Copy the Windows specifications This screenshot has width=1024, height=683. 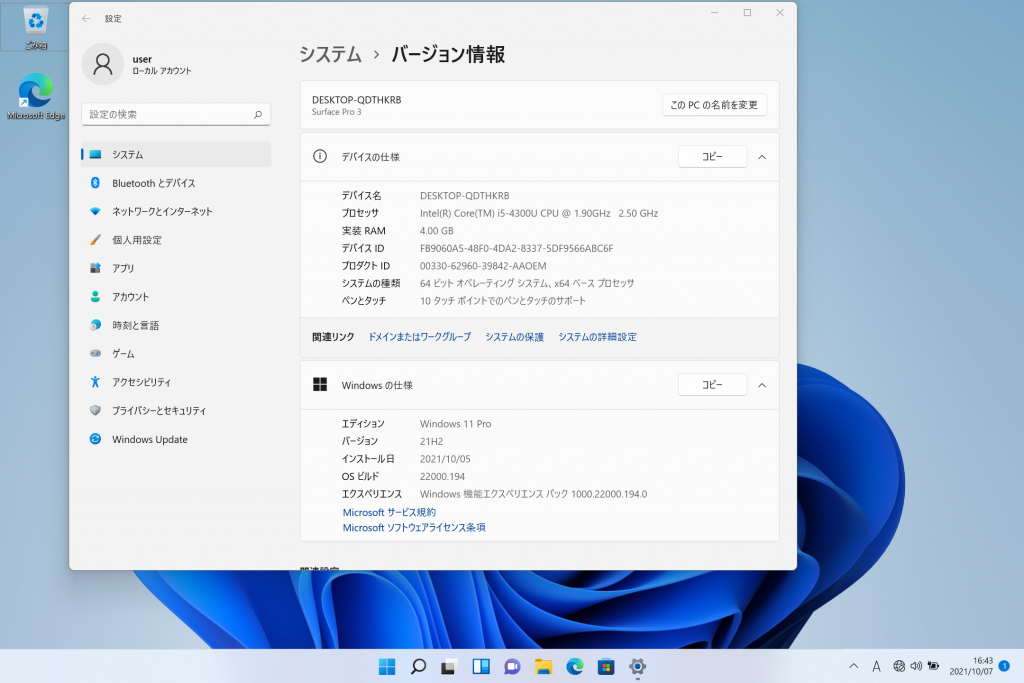[x=712, y=385]
